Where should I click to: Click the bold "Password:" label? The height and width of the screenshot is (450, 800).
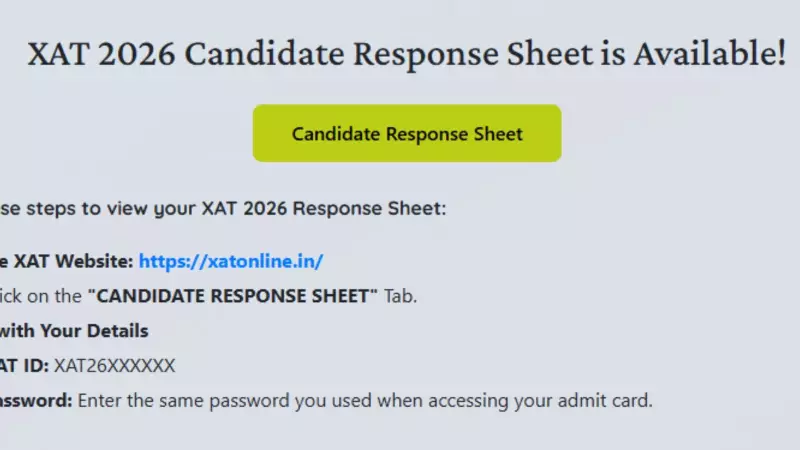[x=36, y=401]
